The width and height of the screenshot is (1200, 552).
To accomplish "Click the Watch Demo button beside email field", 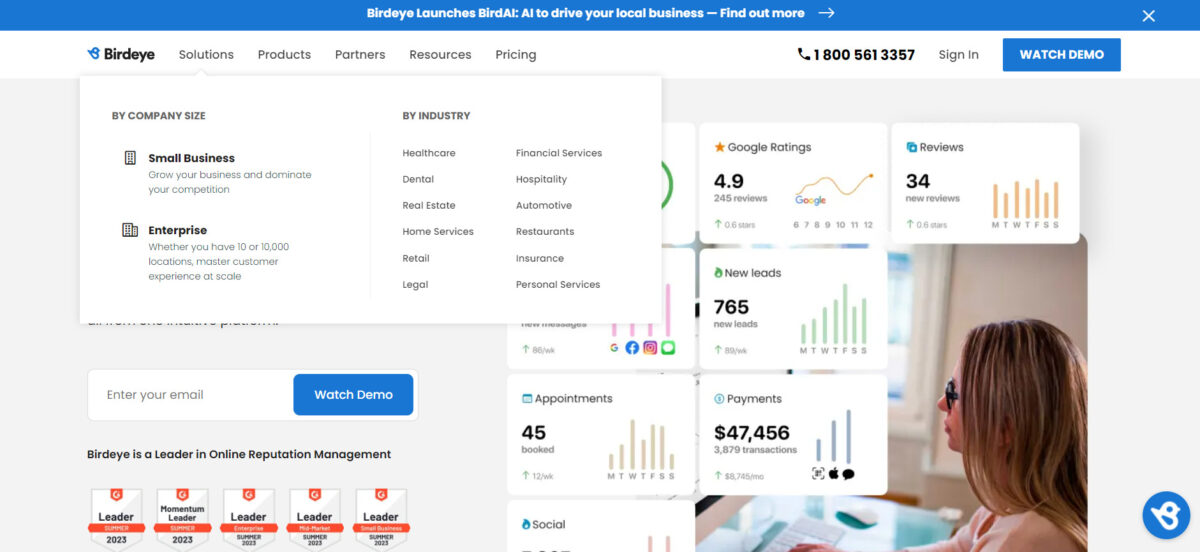I will point(353,394).
